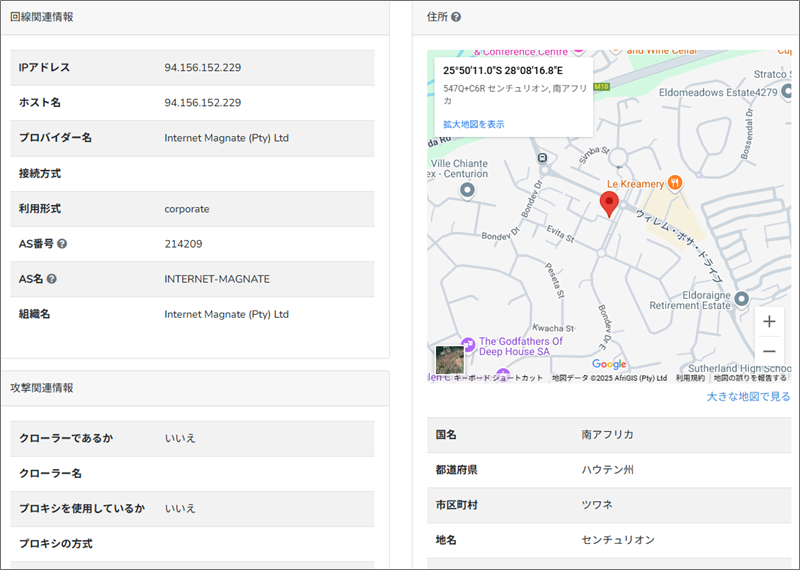Click the キーボード ショートカット map button
This screenshot has width=800, height=570.
click(x=498, y=378)
